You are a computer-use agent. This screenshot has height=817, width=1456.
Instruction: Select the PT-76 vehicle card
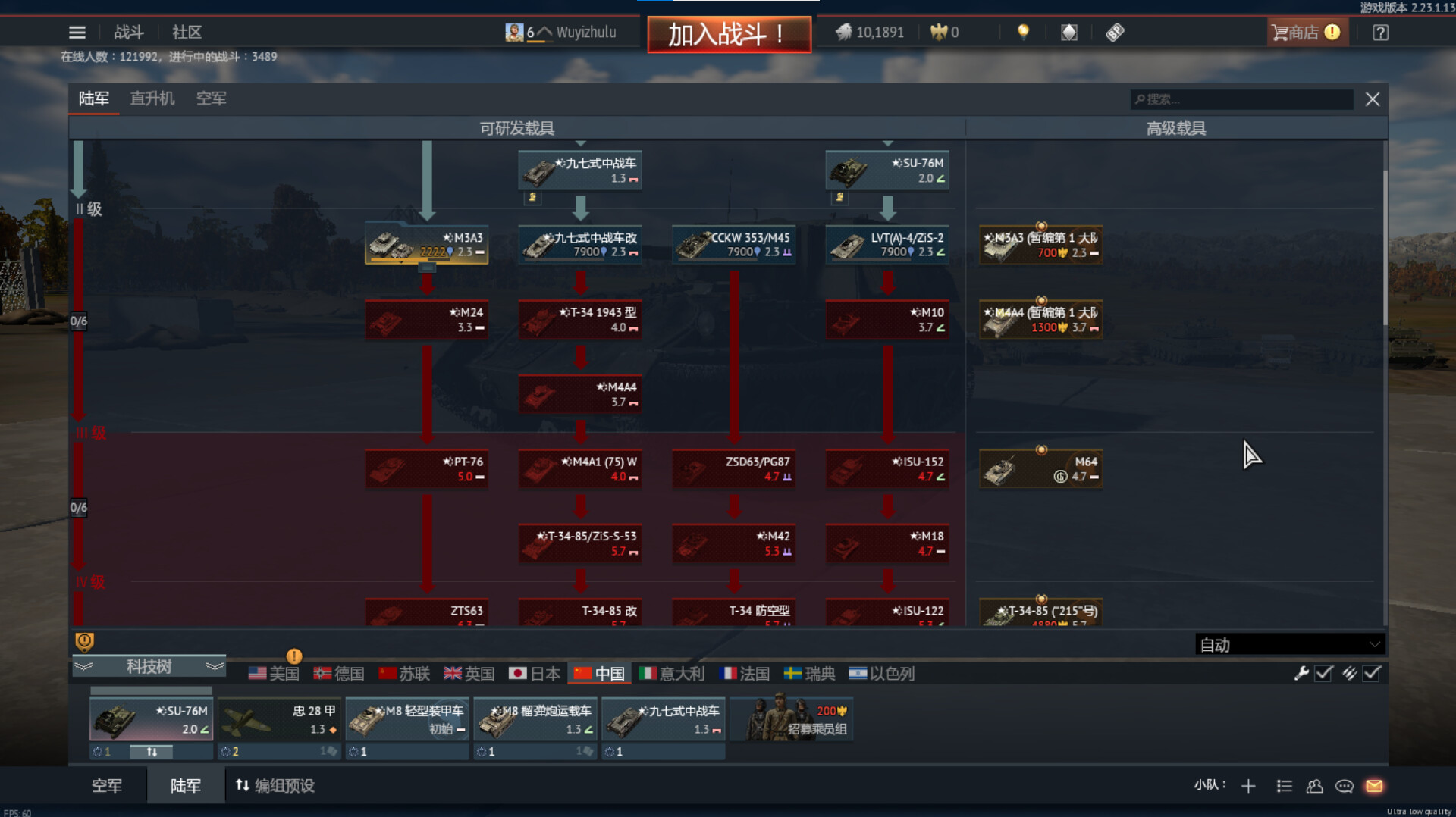(426, 468)
